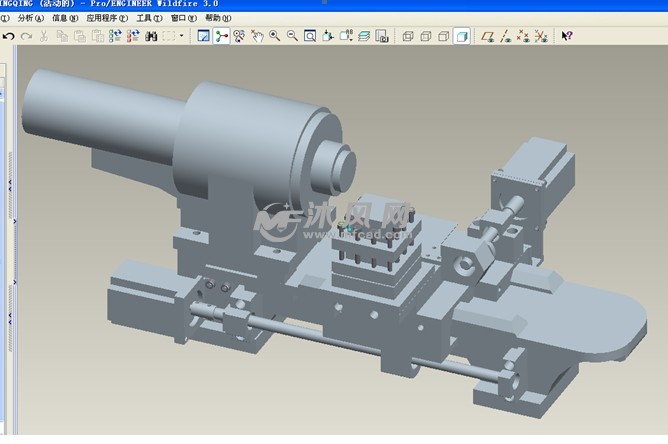Click the Repaint screen icon
The image size is (668, 444).
(x=203, y=36)
